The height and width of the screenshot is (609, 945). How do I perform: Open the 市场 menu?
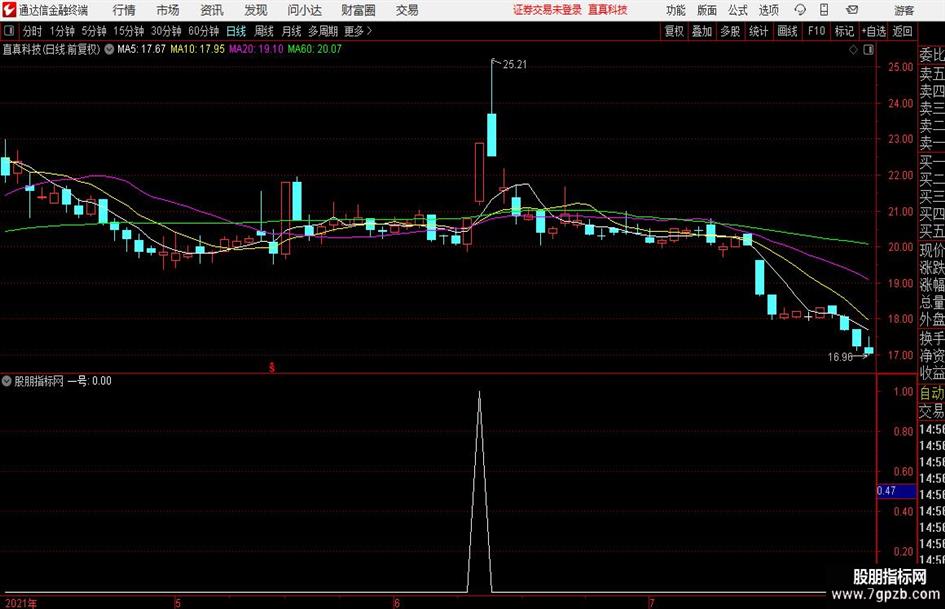point(168,10)
